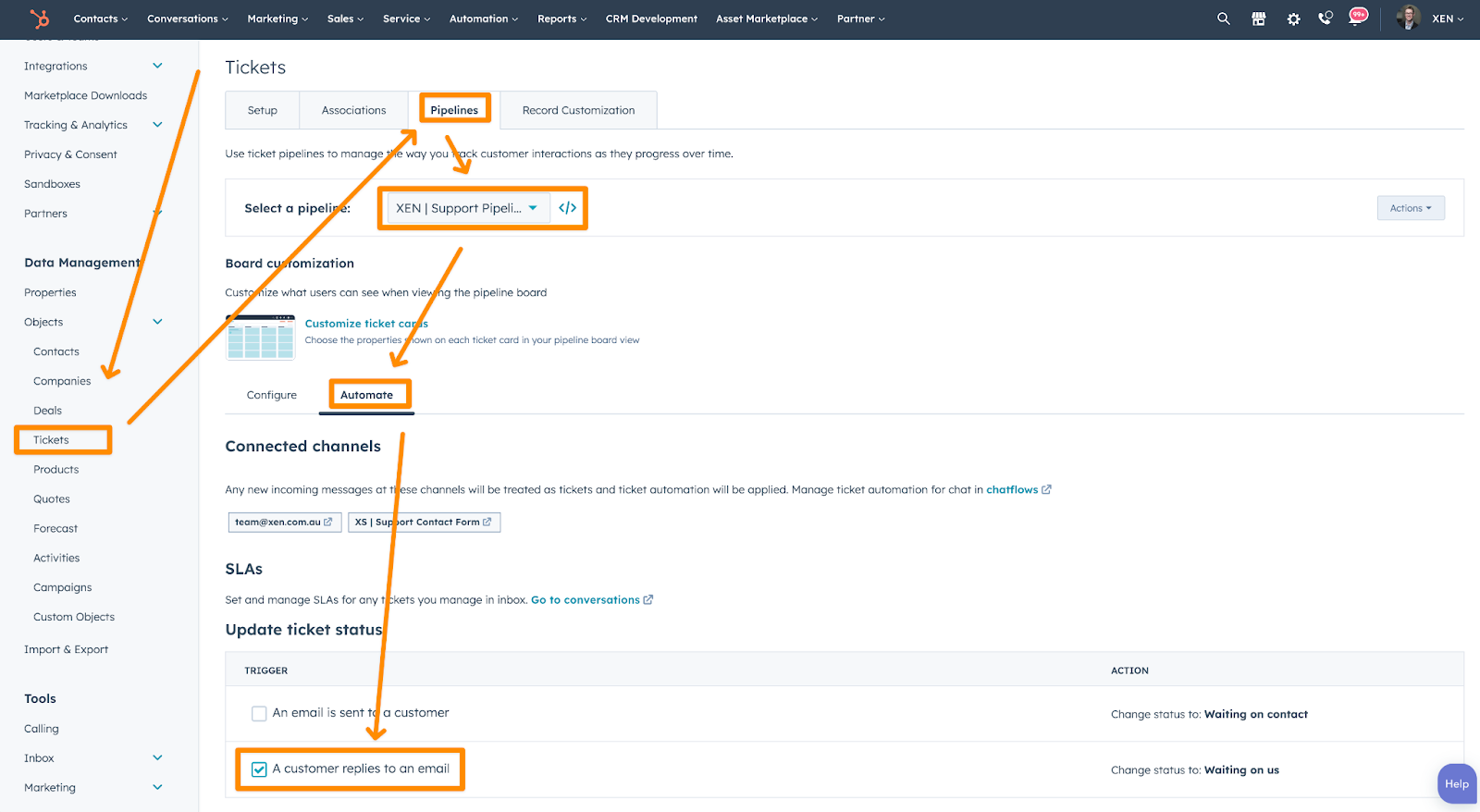Click the calling phone icon
Viewport: 1480px width, 812px height.
click(x=1326, y=18)
